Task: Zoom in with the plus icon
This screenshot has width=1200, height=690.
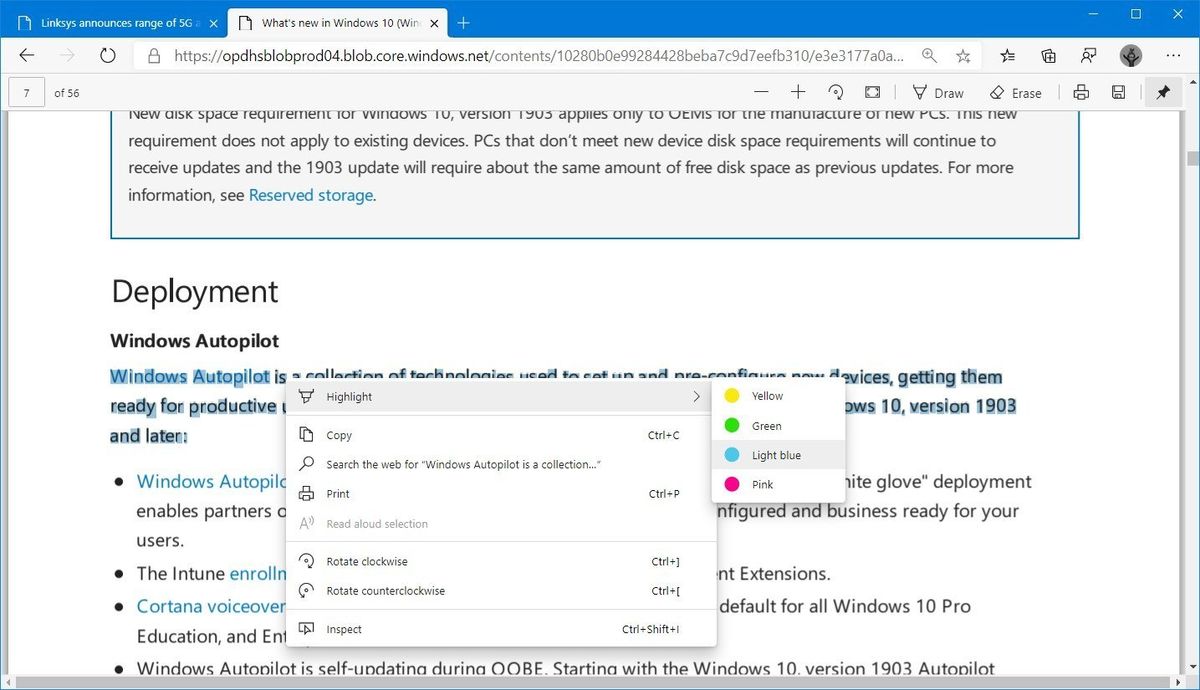Action: (x=798, y=91)
